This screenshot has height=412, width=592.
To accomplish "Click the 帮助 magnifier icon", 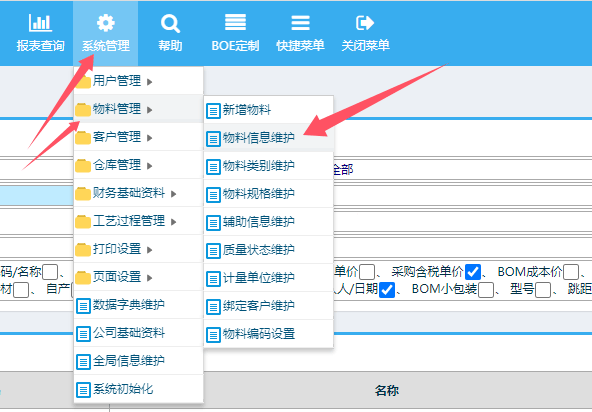I will [170, 23].
